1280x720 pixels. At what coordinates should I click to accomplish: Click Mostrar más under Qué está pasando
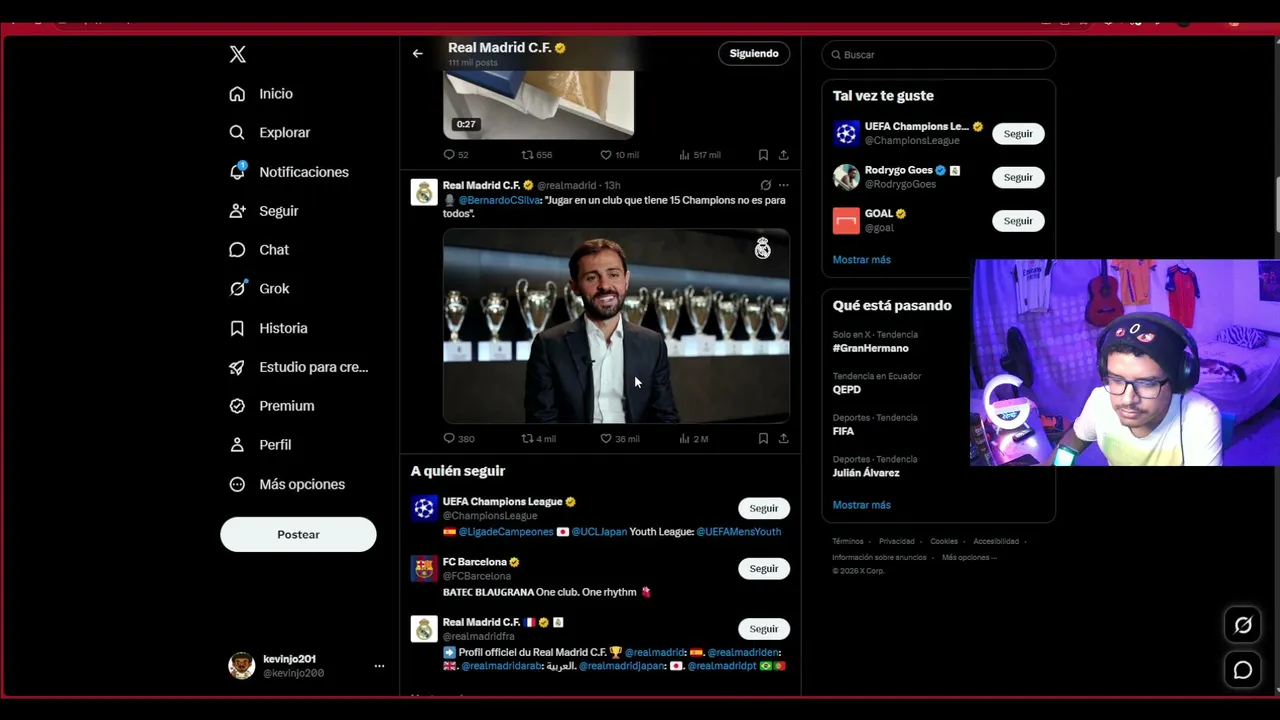click(x=862, y=505)
